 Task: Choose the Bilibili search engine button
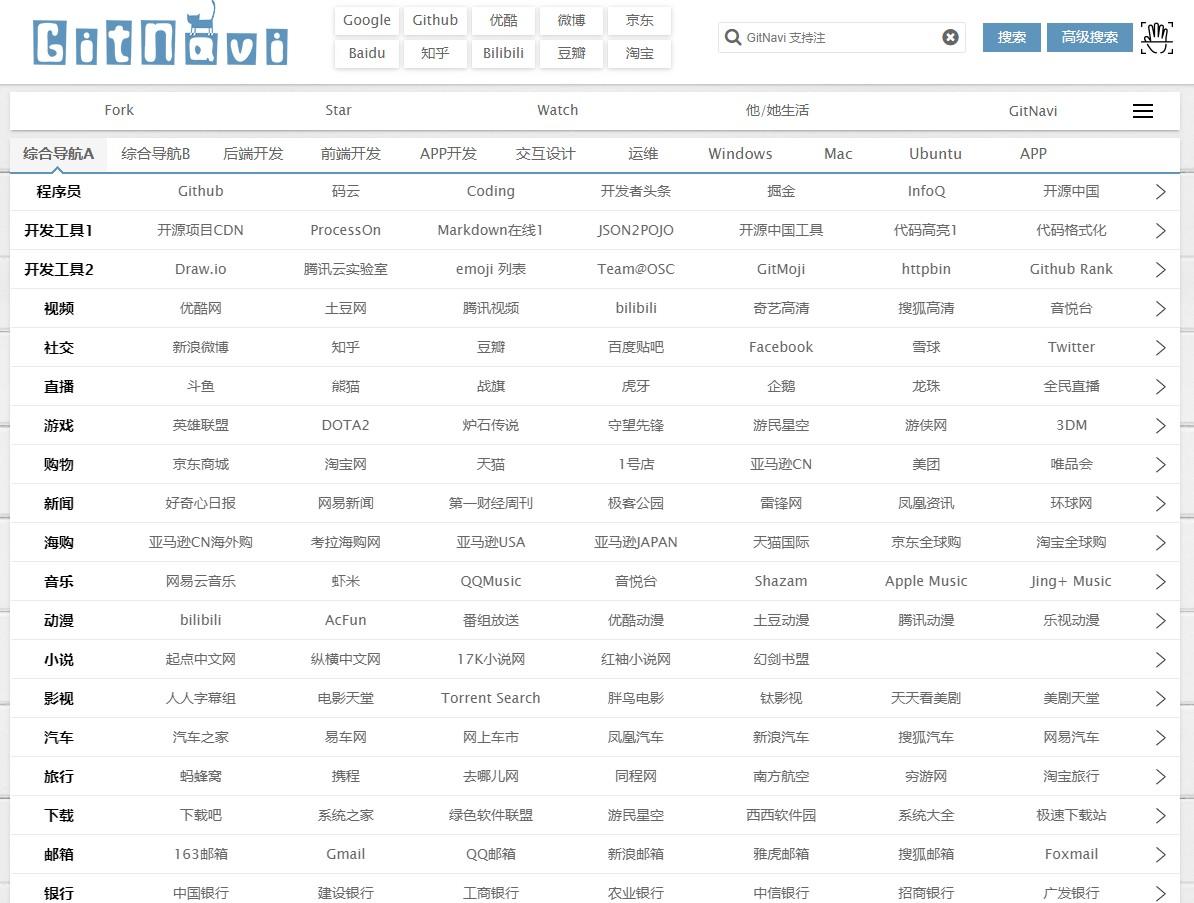tap(503, 53)
